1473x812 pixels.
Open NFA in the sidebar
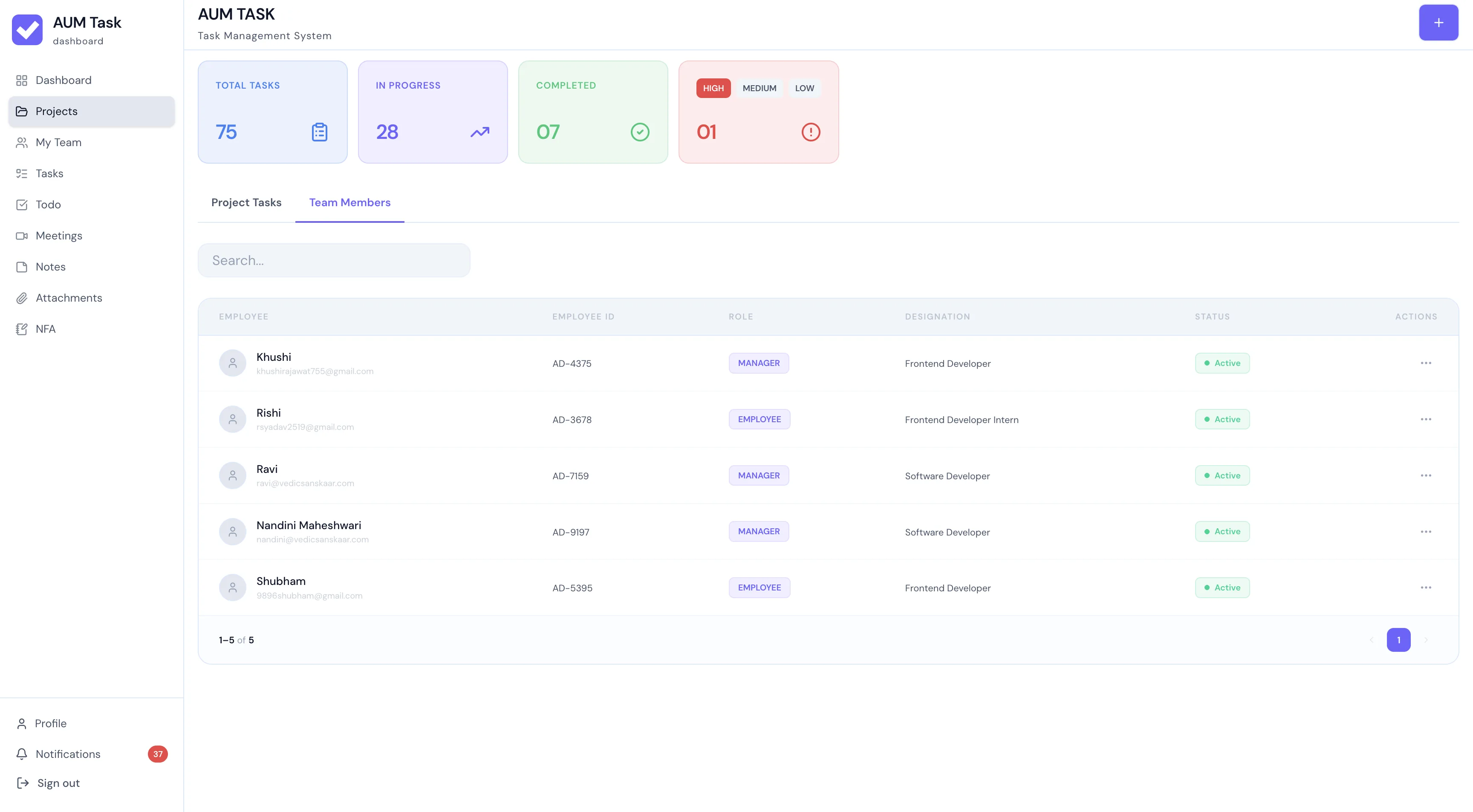(x=92, y=329)
